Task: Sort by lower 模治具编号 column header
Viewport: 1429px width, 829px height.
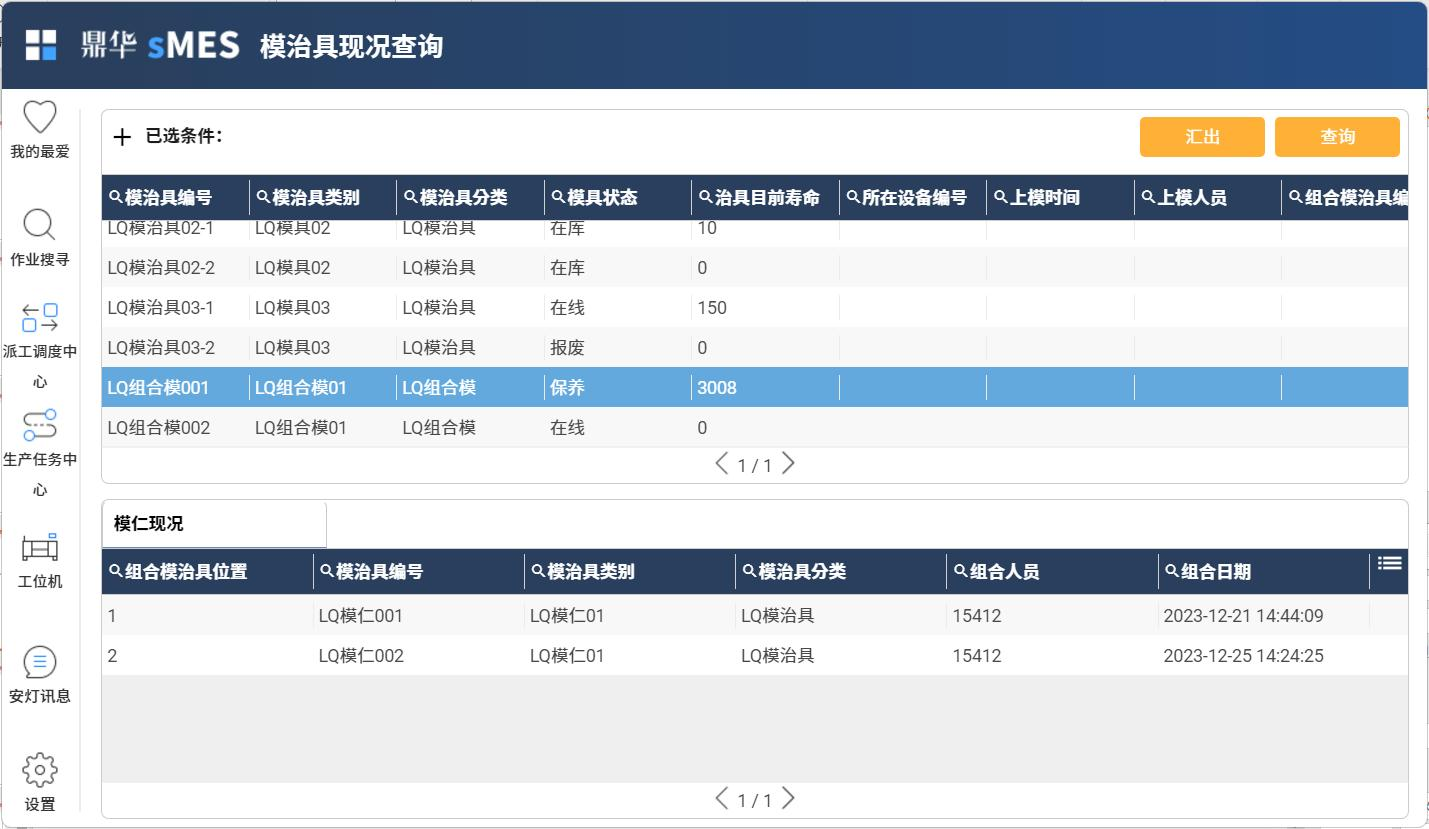Action: click(379, 572)
